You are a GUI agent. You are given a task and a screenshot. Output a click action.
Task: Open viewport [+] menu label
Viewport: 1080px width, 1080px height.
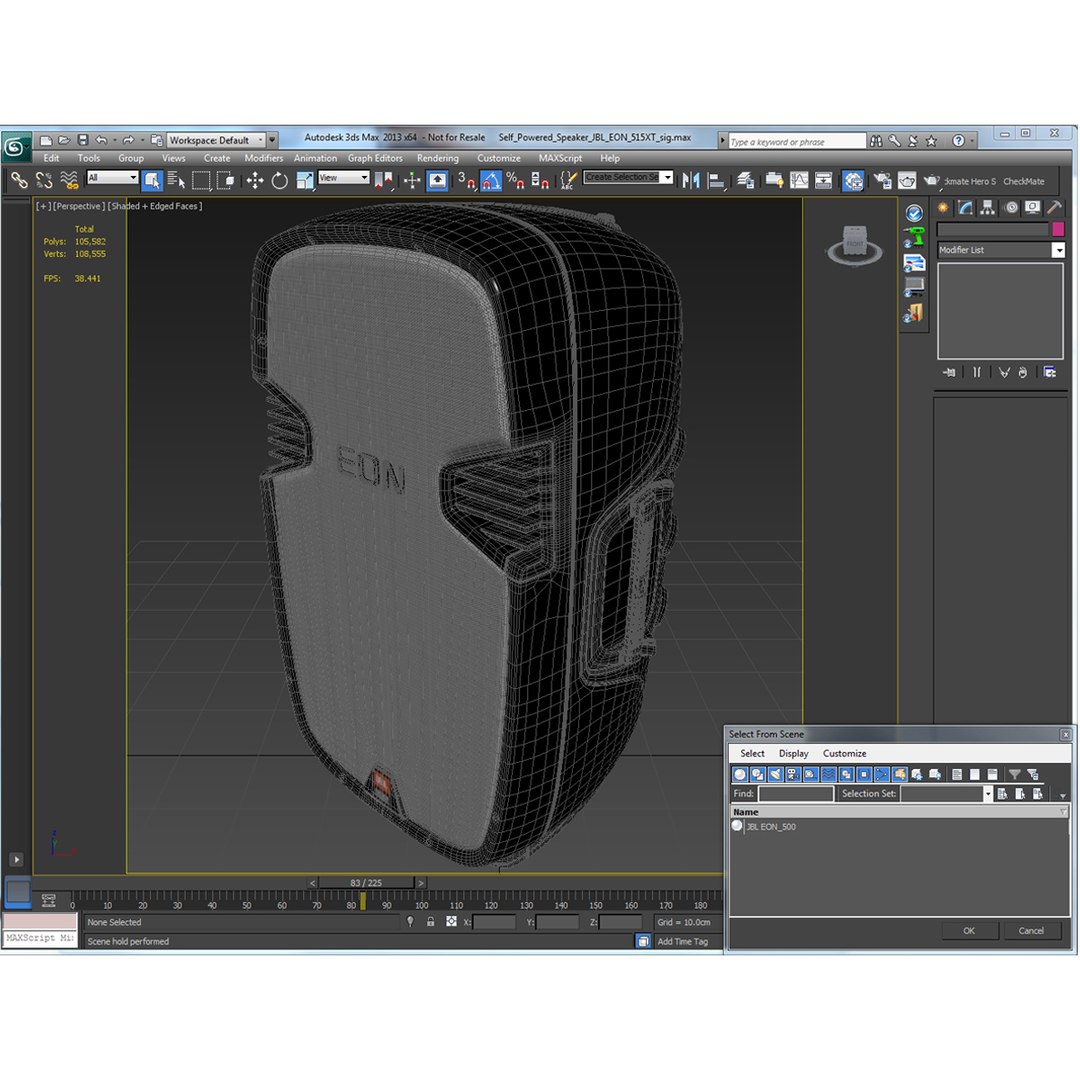click(x=43, y=206)
